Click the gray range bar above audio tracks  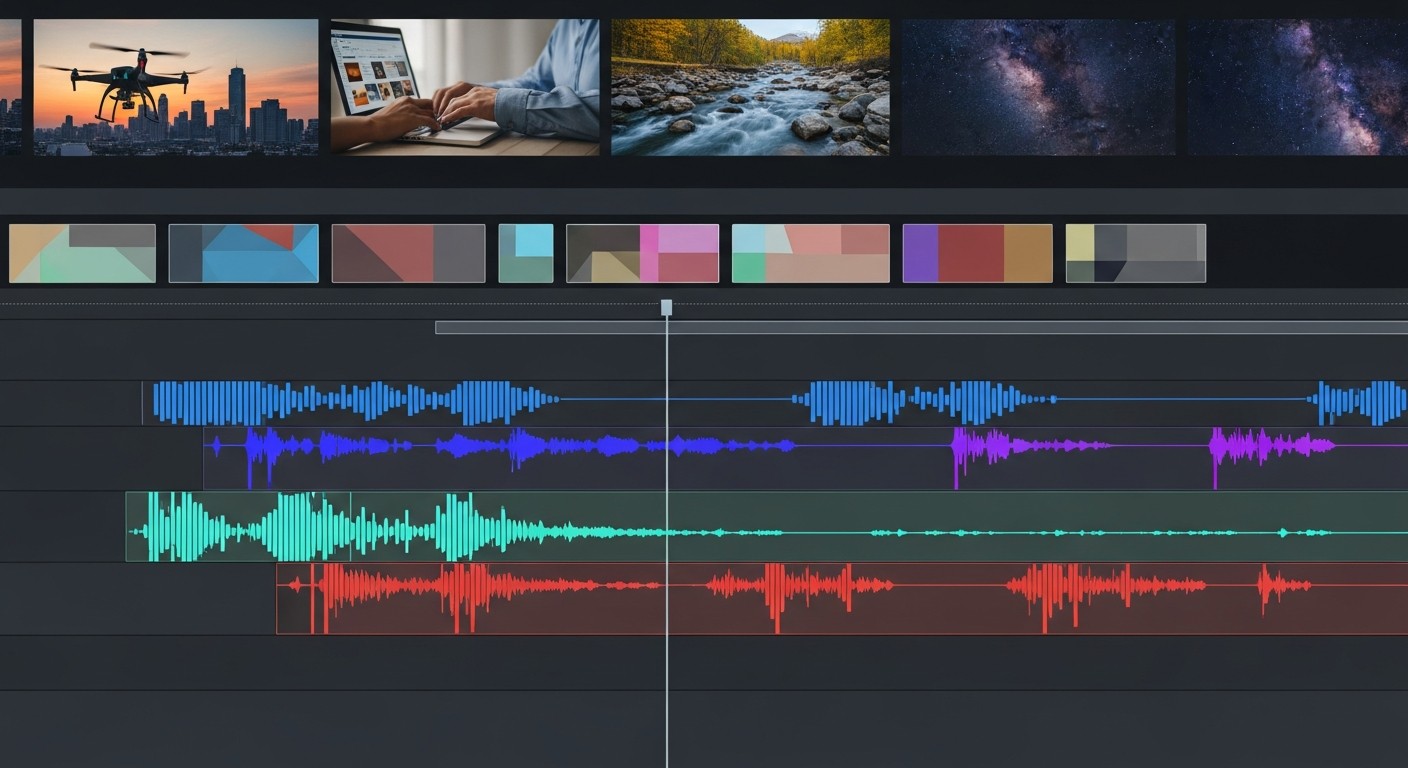(x=920, y=327)
